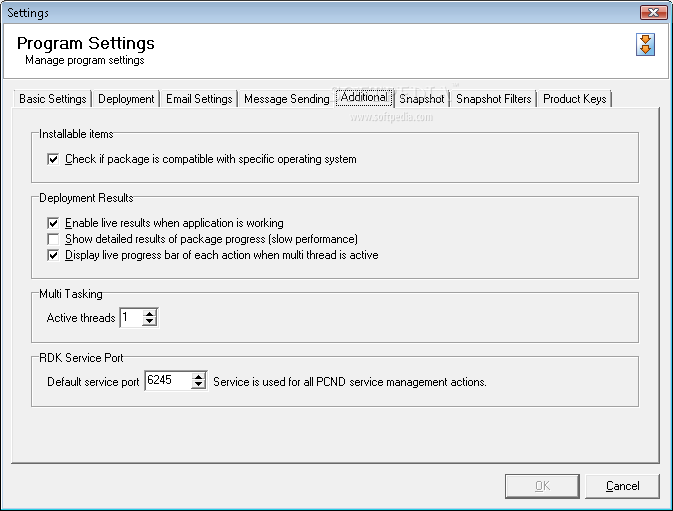Decrease Default service port with down arrow

[198, 385]
